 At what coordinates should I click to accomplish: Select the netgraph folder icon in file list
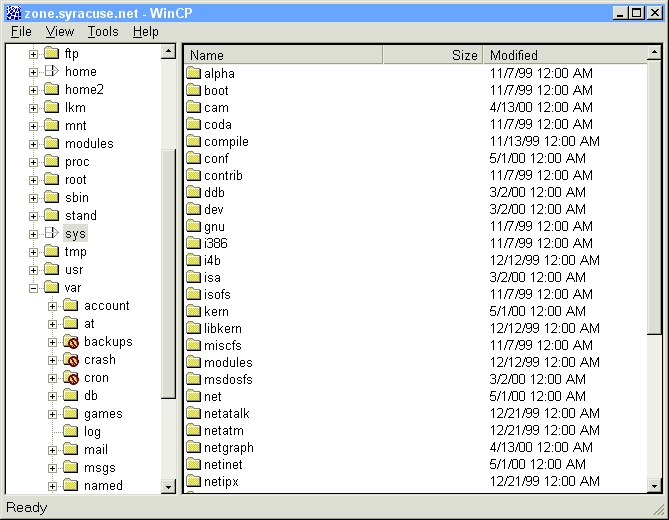(194, 448)
